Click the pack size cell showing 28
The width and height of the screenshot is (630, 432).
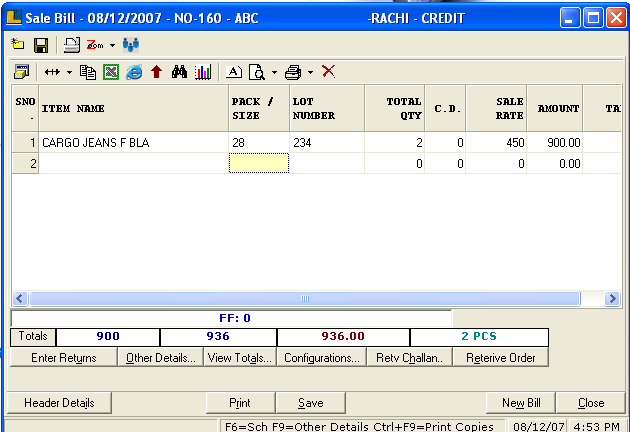tap(259, 143)
